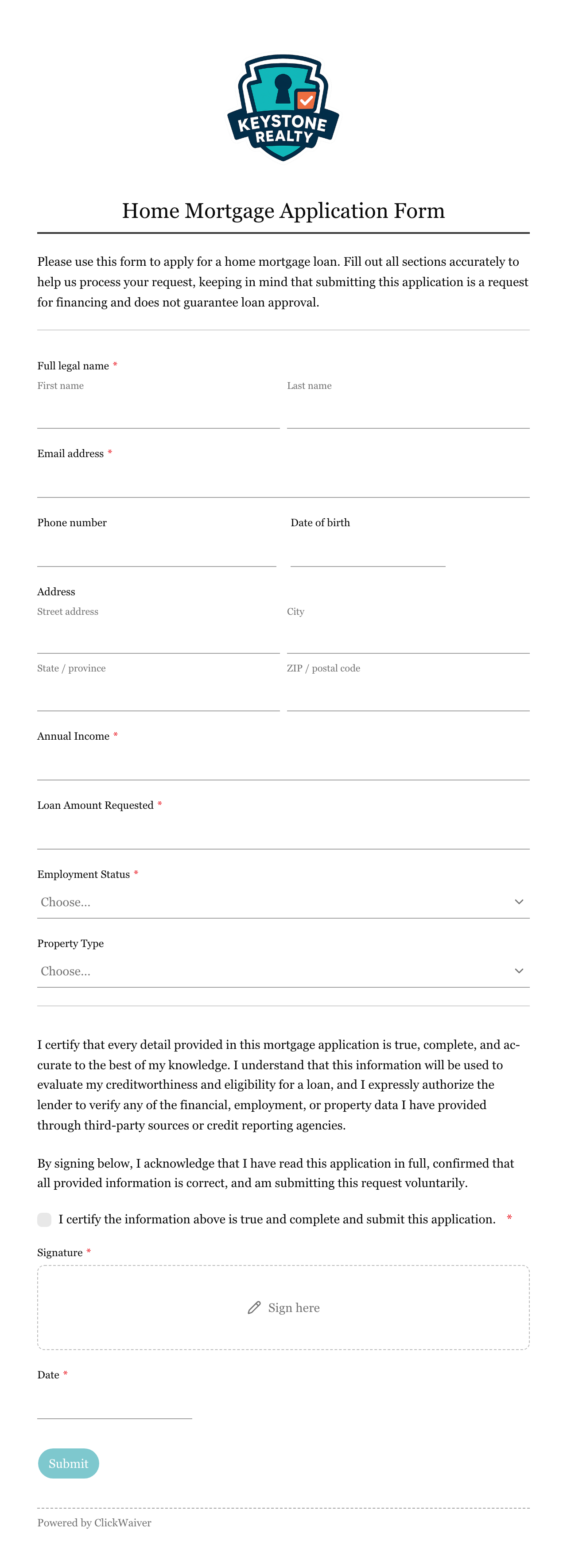
Task: Click the Sign here signature area
Action: [x=283, y=1308]
